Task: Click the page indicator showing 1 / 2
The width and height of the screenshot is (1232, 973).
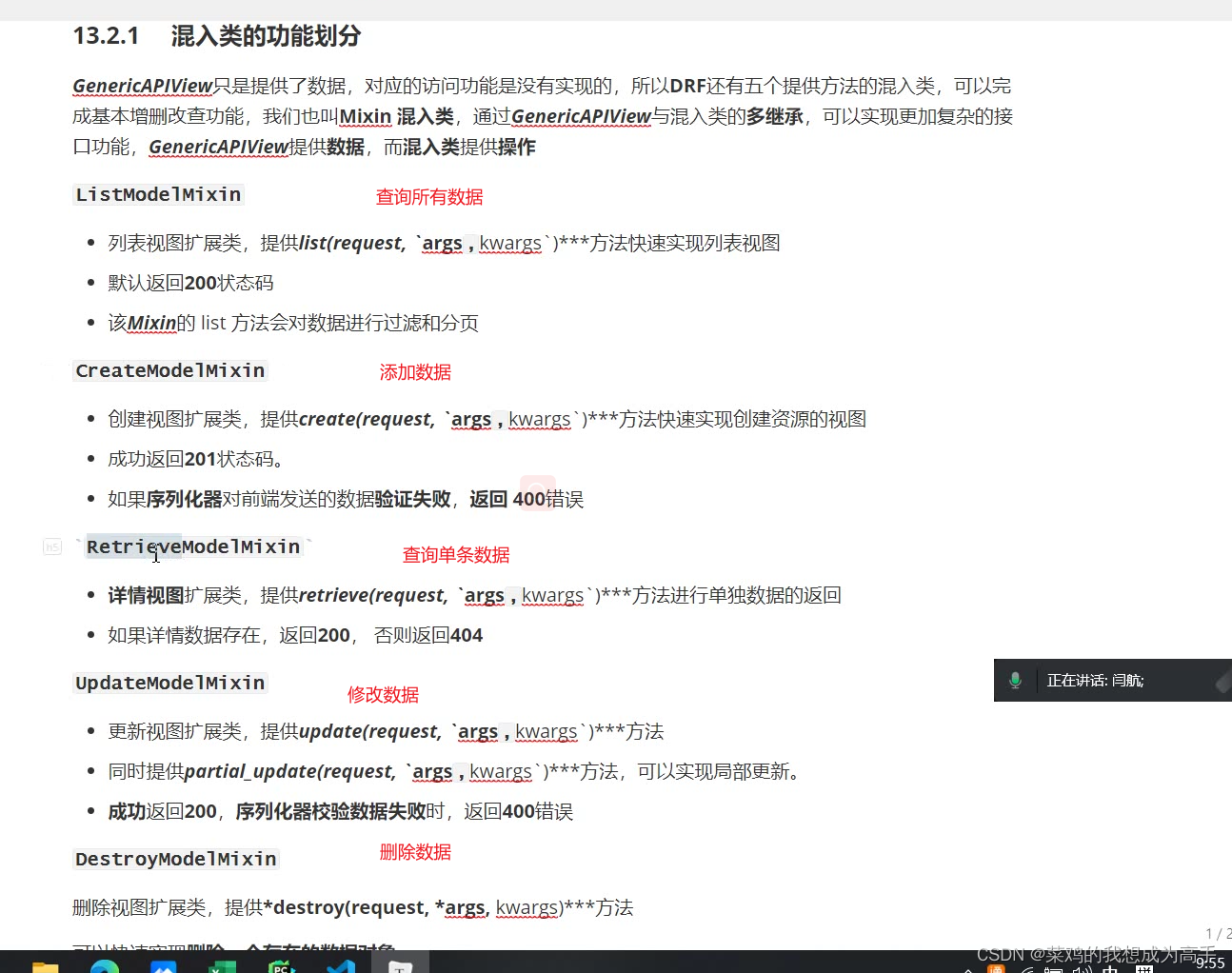Action: (1215, 933)
